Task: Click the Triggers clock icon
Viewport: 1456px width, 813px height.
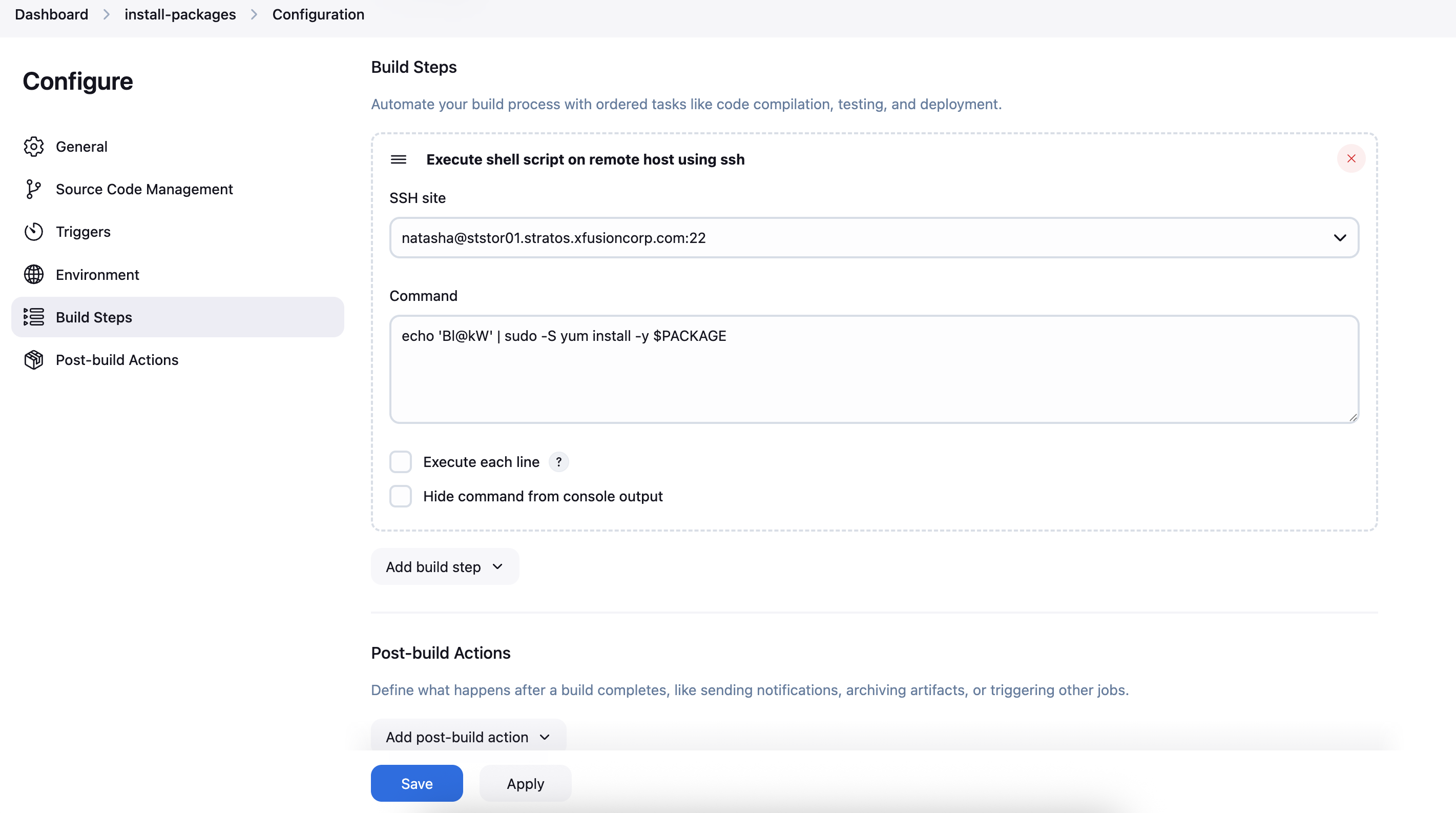Action: coord(33,232)
